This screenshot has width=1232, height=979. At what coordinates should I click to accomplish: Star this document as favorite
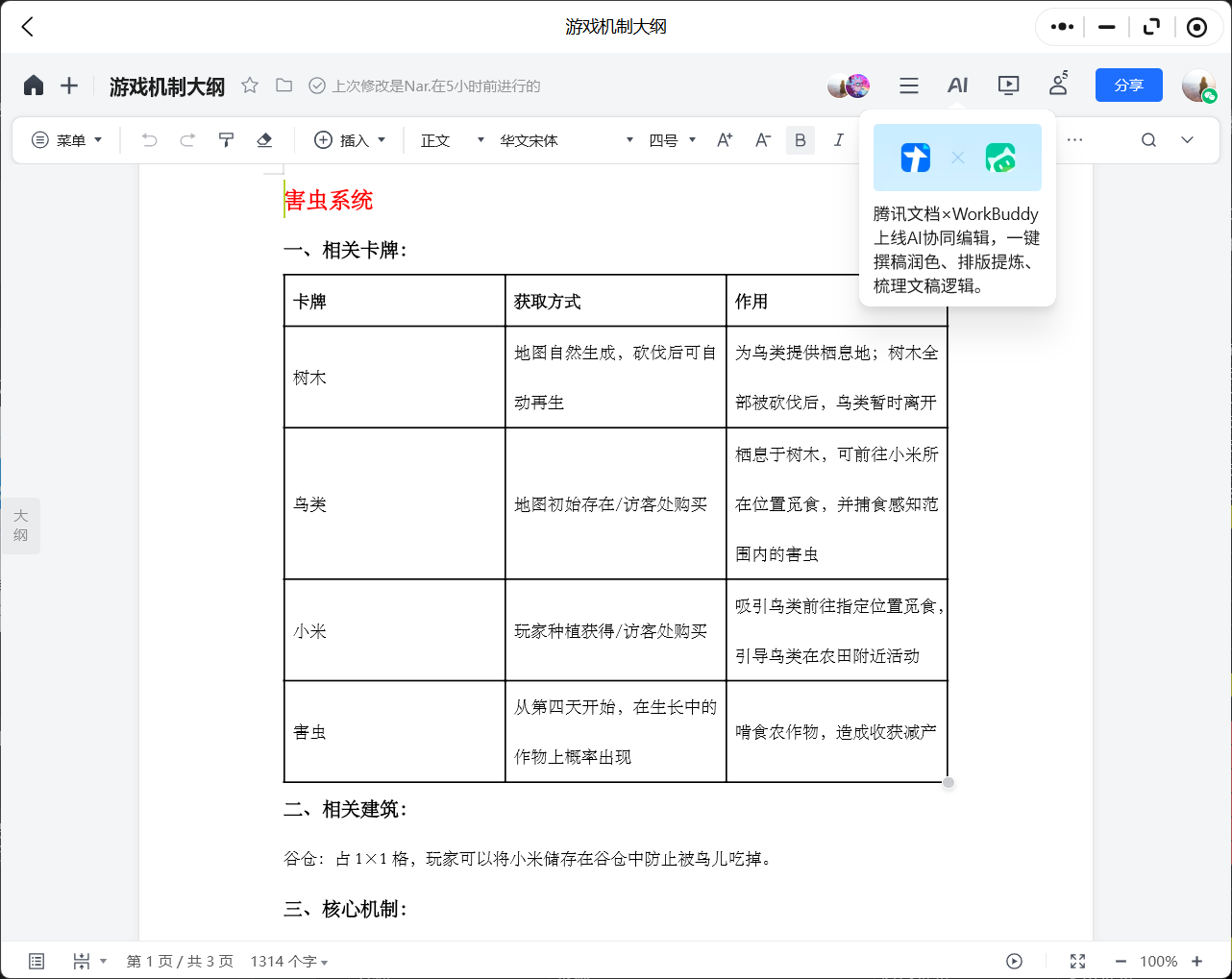[250, 86]
